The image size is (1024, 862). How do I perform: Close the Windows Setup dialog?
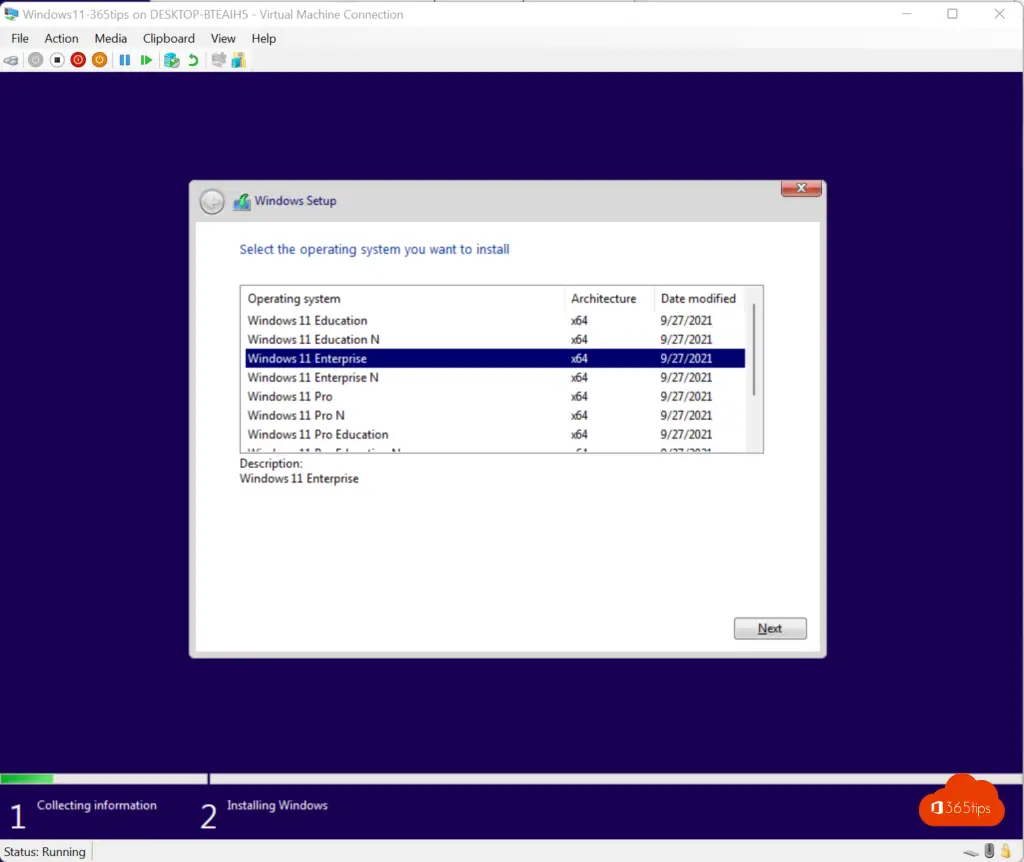tap(801, 188)
